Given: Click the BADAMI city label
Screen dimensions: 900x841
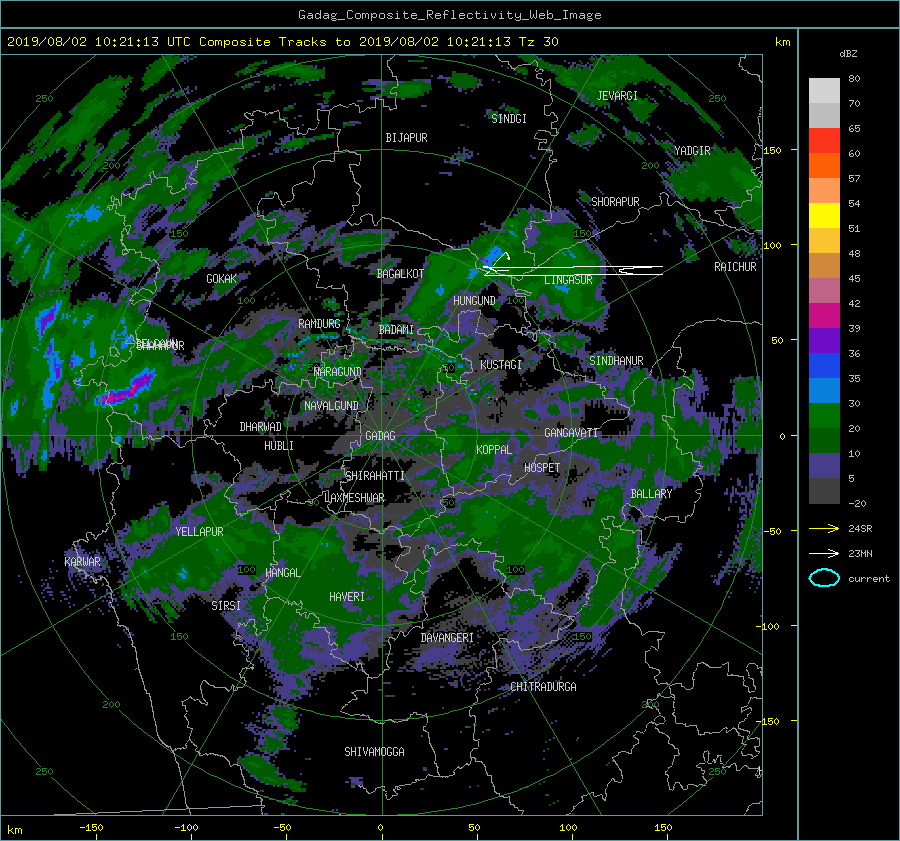Looking at the screenshot, I should pos(396,330).
